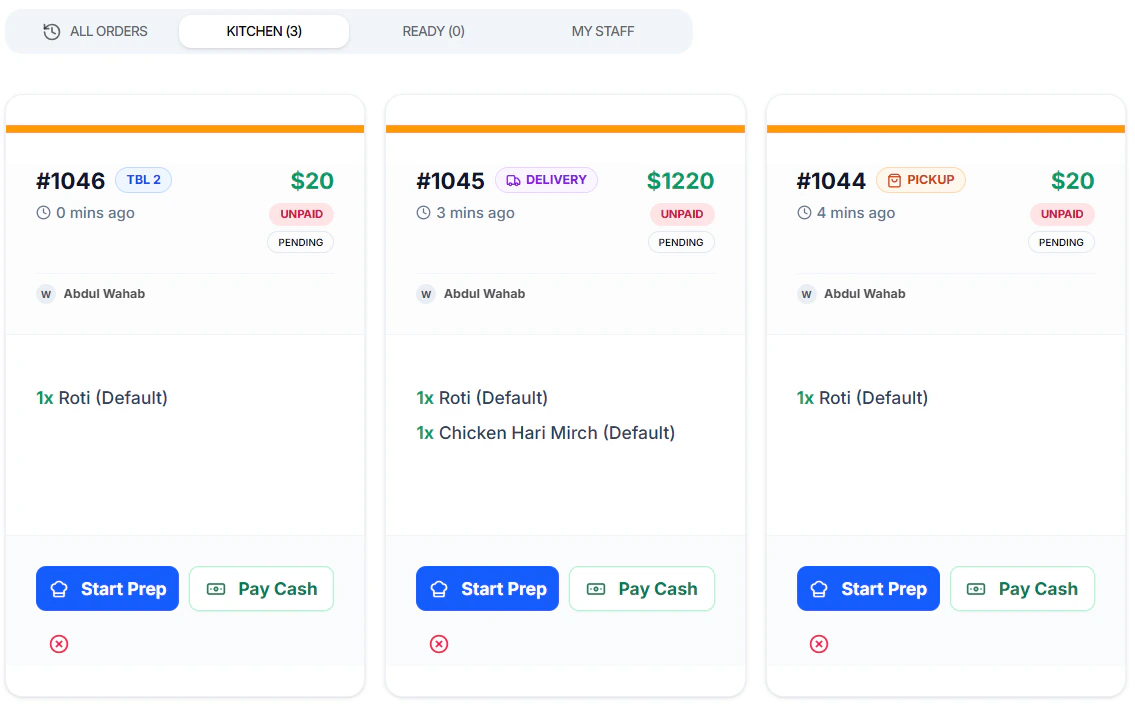Start prep for delivery order #1045
Image resolution: width=1135 pixels, height=704 pixels.
[x=487, y=589]
